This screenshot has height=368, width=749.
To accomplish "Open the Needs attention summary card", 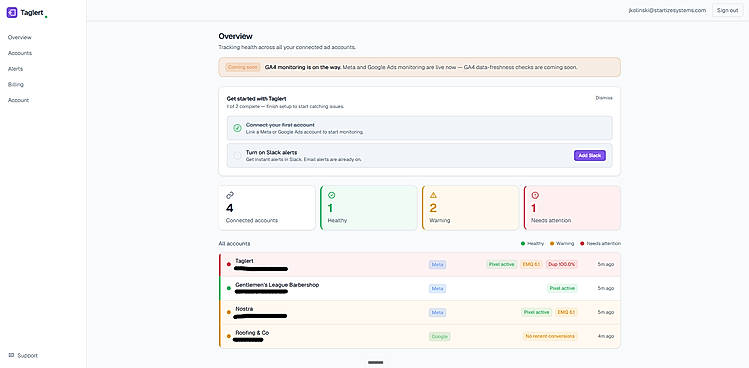I will pyautogui.click(x=572, y=208).
